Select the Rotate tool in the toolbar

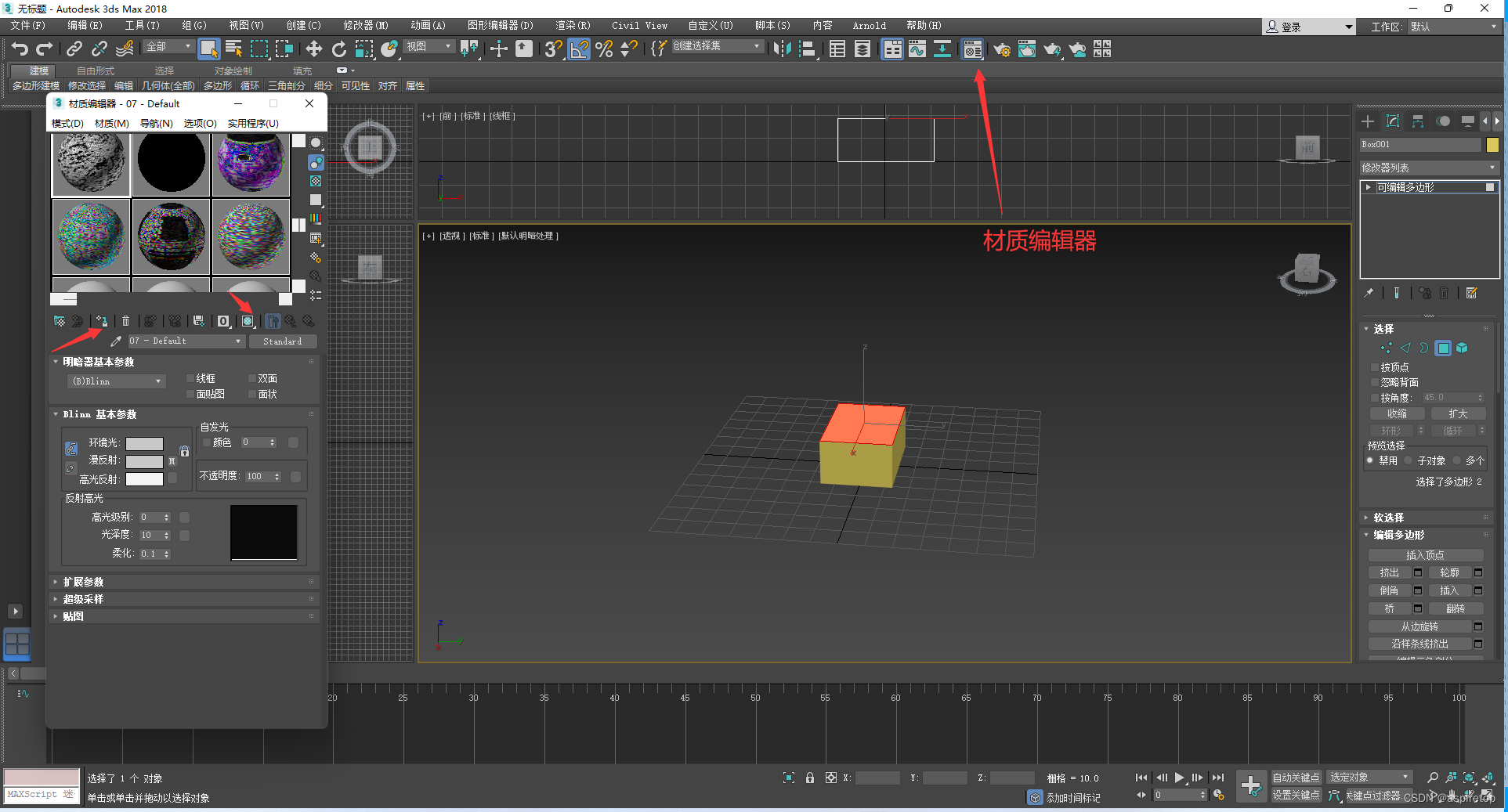(x=338, y=49)
